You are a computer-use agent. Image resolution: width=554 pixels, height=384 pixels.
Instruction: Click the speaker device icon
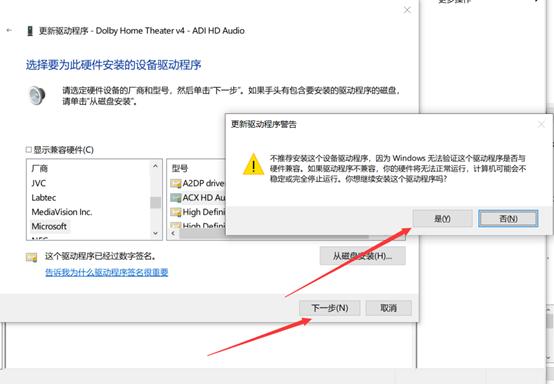pos(37,95)
